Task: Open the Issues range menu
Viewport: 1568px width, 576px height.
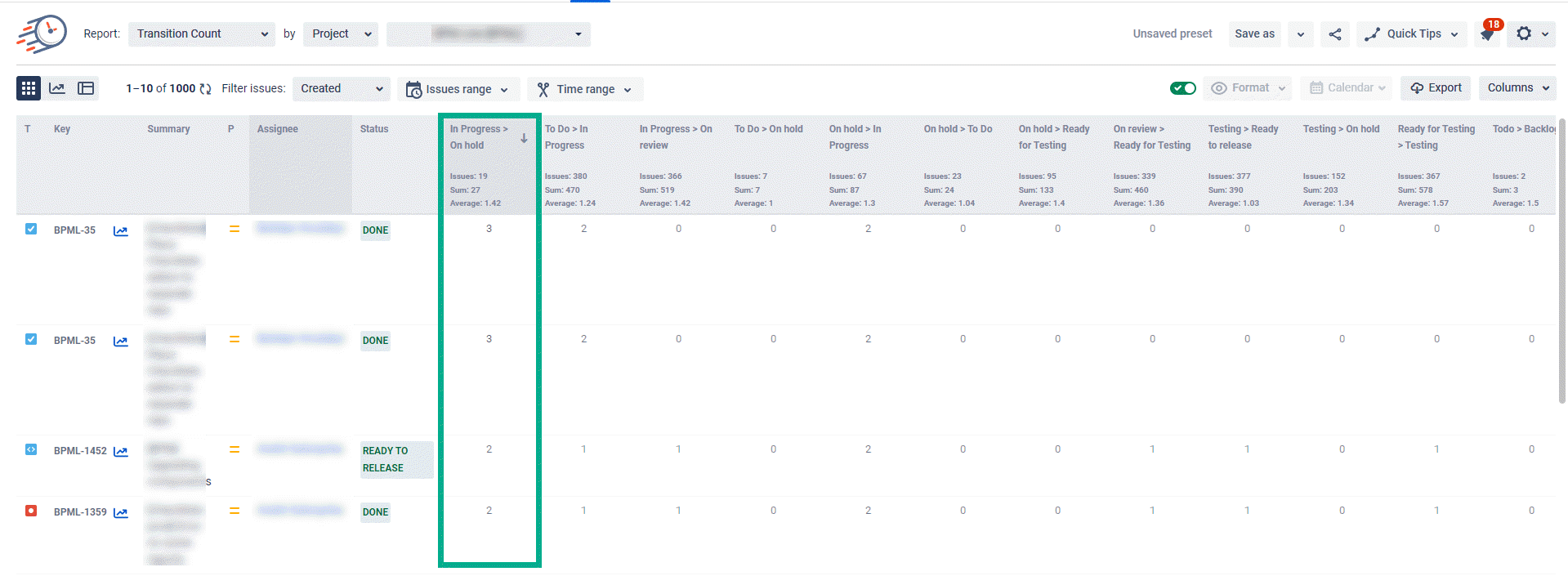Action: pos(458,89)
